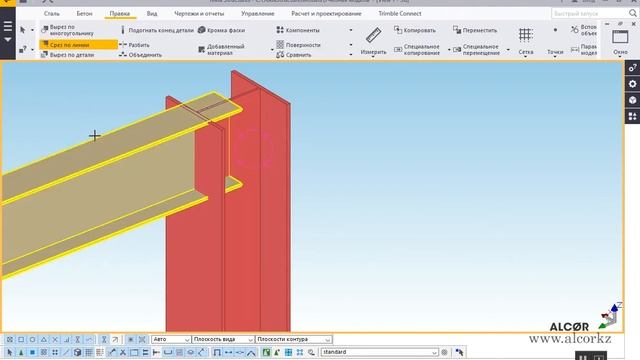Switch to the Trimble Connect tab

(x=400, y=13)
